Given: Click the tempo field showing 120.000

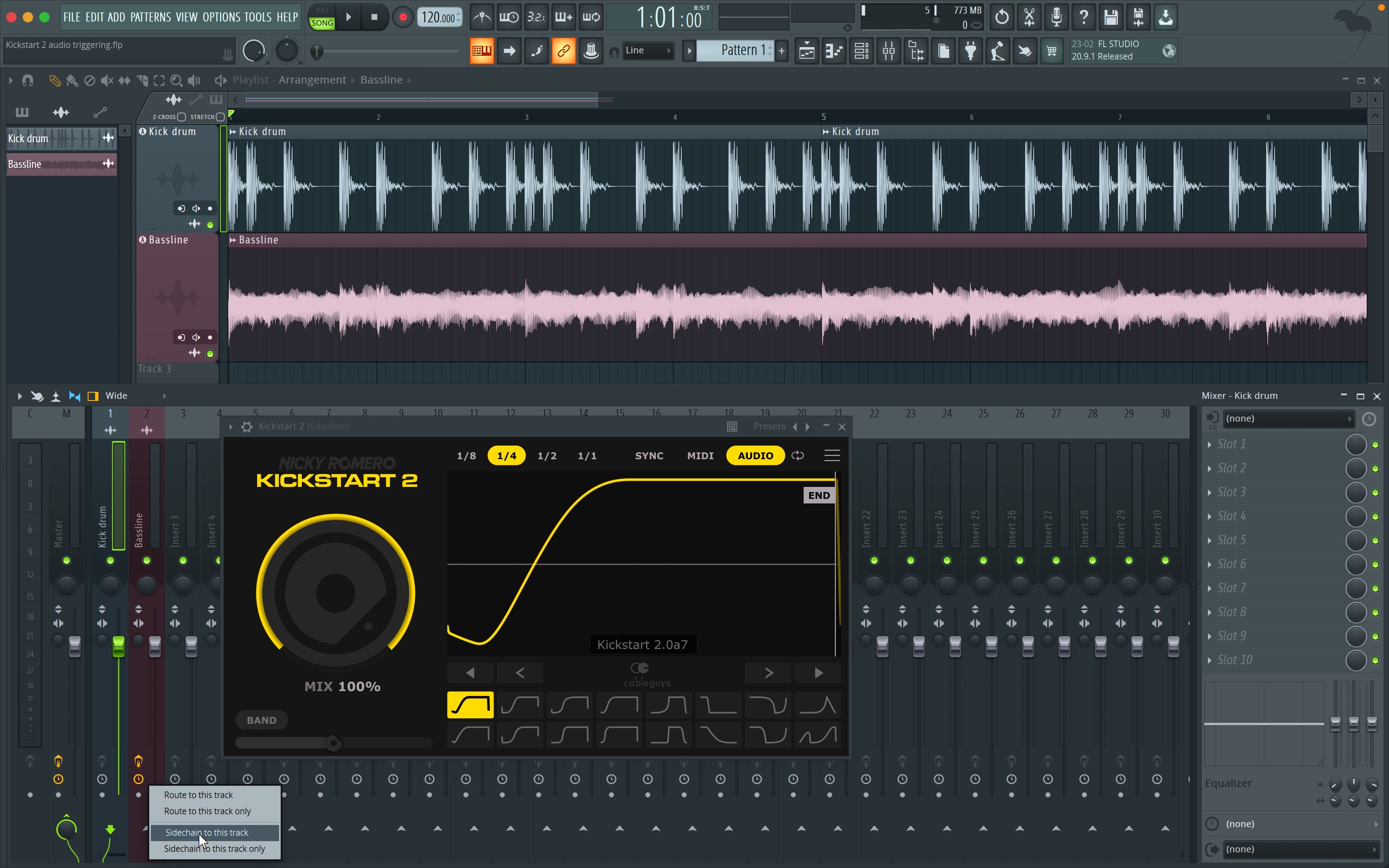Looking at the screenshot, I should pyautogui.click(x=440, y=17).
